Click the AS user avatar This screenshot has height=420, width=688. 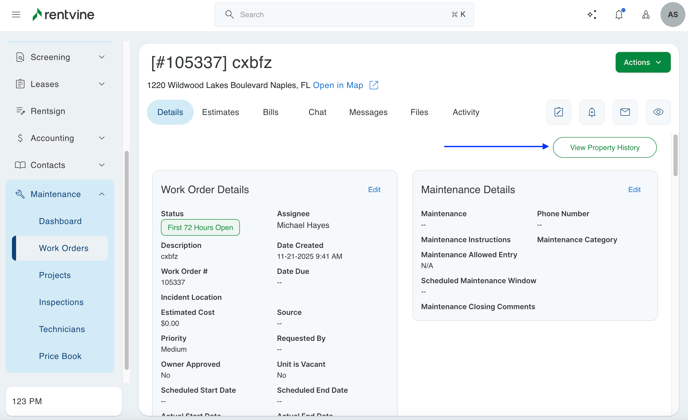(x=672, y=15)
